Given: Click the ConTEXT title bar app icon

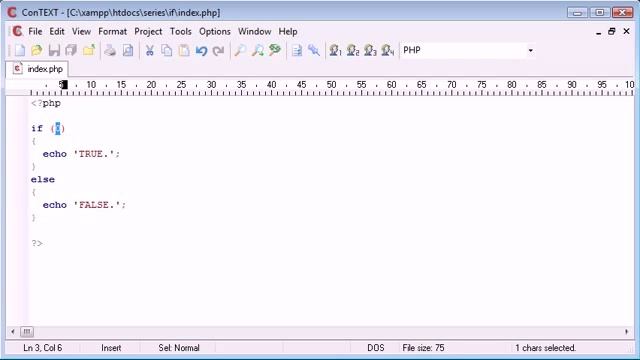Looking at the screenshot, I should pyautogui.click(x=12, y=13).
